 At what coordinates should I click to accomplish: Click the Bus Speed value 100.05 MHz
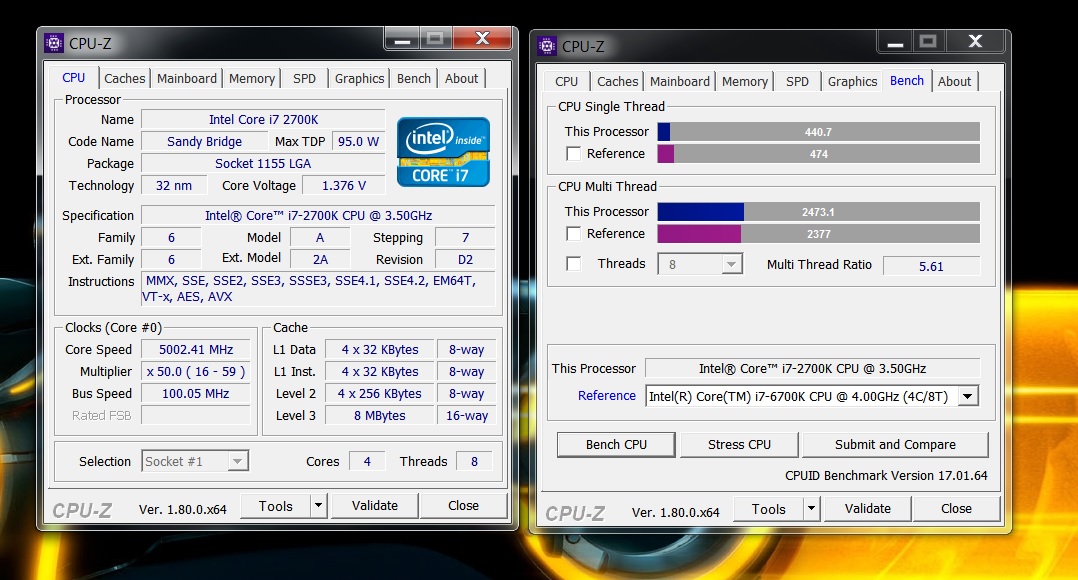click(x=196, y=394)
